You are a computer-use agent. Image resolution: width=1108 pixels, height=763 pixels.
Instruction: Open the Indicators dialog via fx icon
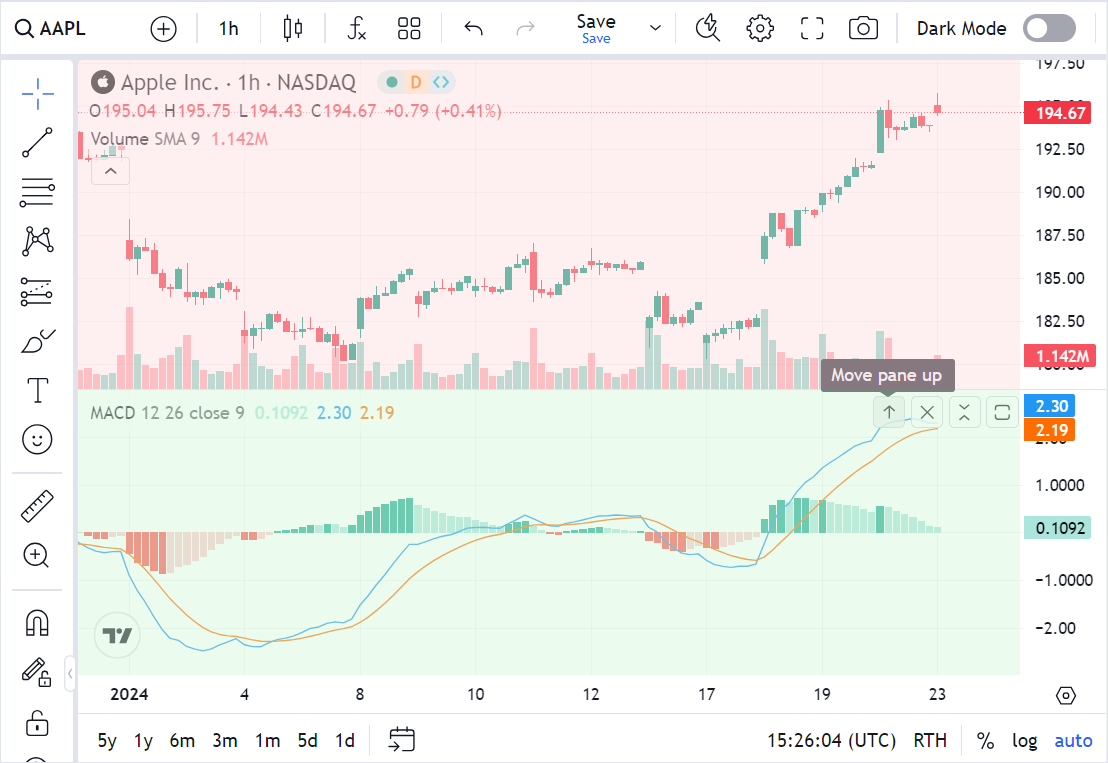click(x=356, y=28)
